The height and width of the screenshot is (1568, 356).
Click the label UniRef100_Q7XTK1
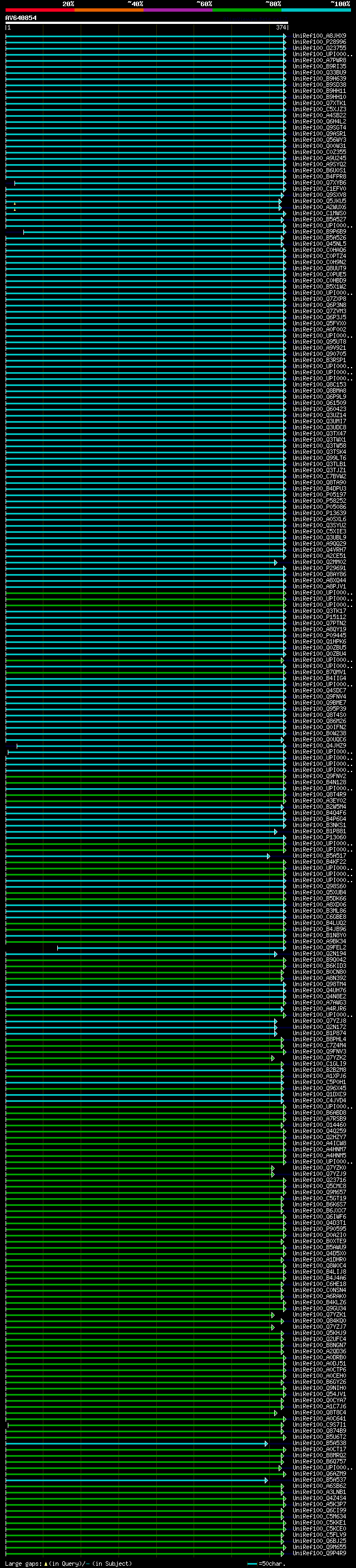(319, 103)
